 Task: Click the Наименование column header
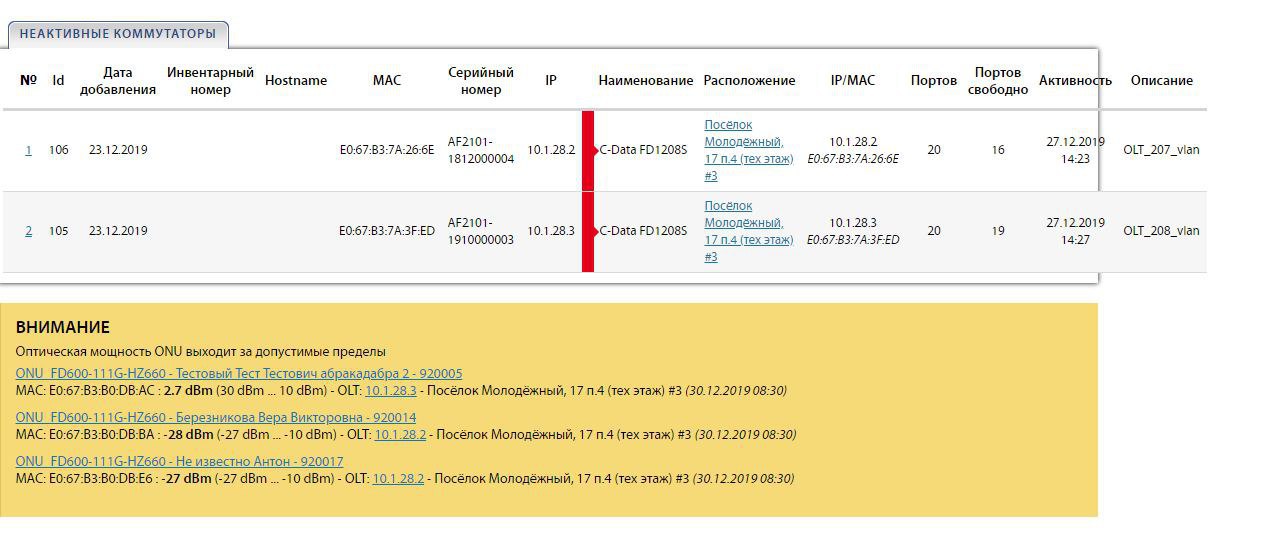(646, 80)
